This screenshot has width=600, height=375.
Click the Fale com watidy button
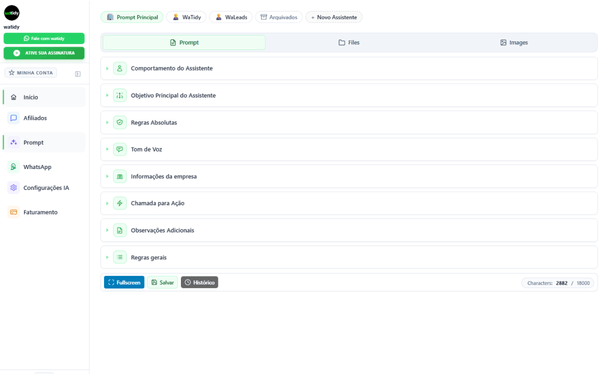click(x=44, y=38)
